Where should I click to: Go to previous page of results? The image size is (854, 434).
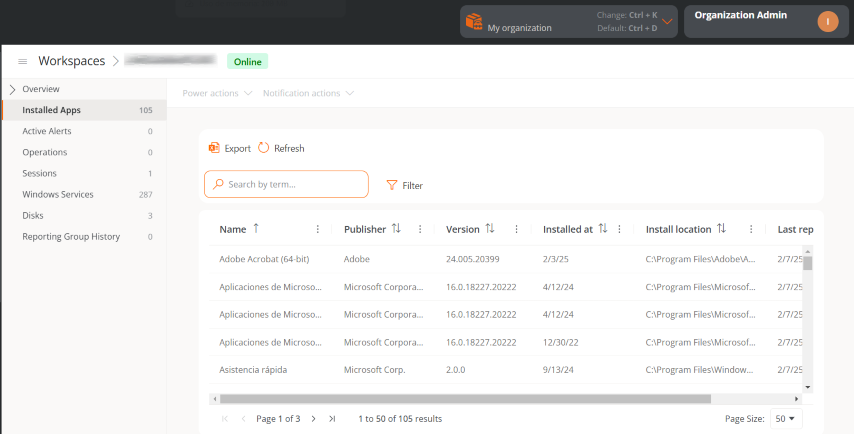243,419
